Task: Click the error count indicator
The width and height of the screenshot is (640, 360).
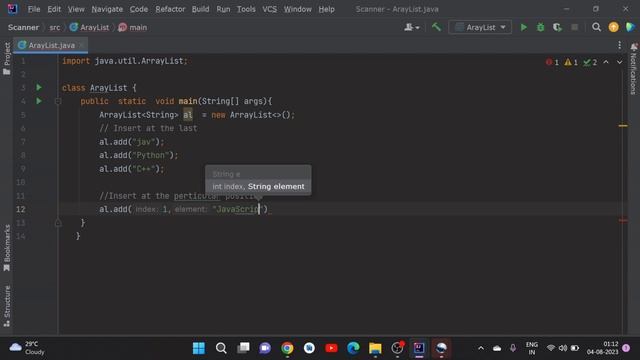Action: tap(552, 62)
